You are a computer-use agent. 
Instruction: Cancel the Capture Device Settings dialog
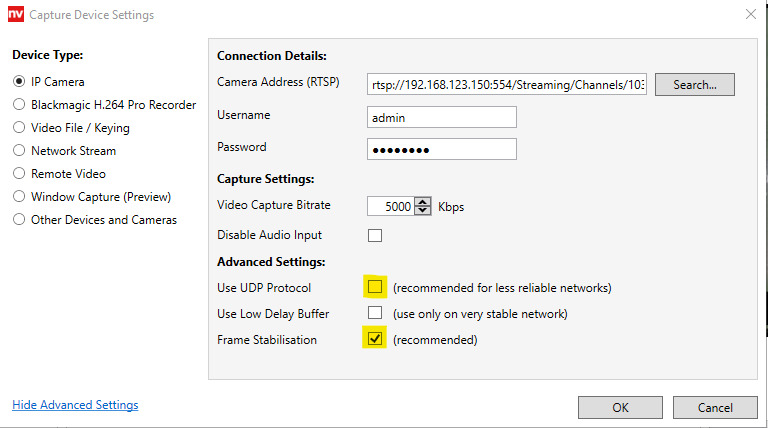coord(715,407)
